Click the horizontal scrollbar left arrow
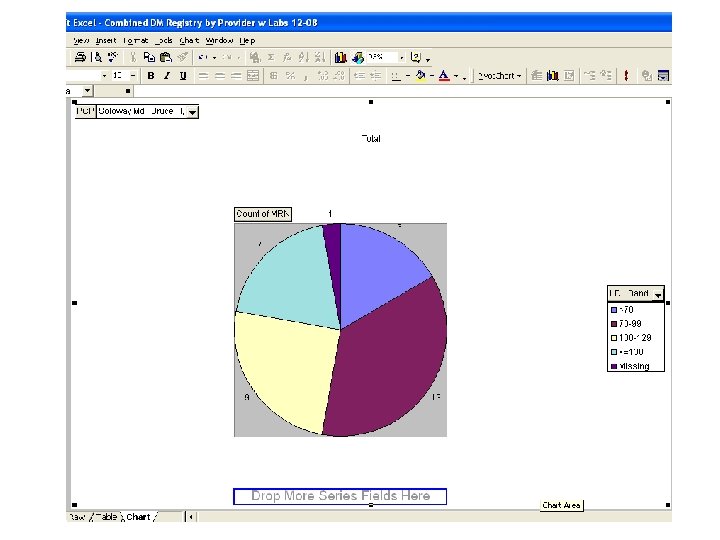This screenshot has width=720, height=540. tap(191, 517)
